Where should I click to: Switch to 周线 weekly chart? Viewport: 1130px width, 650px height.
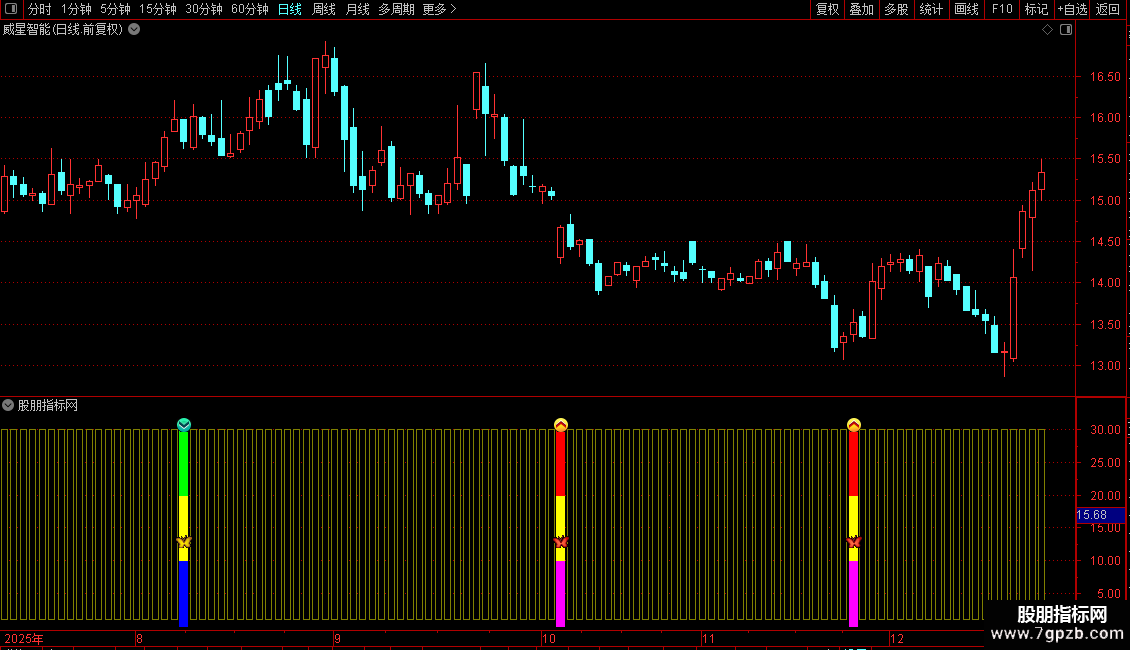(x=324, y=9)
